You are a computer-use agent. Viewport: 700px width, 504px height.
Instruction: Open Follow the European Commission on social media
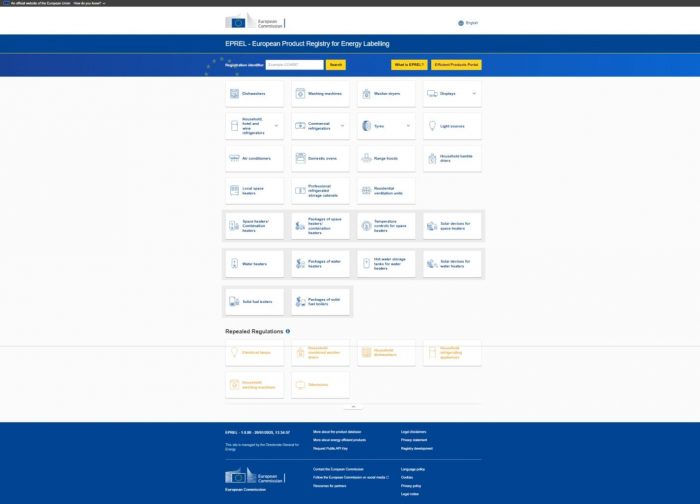click(x=351, y=477)
